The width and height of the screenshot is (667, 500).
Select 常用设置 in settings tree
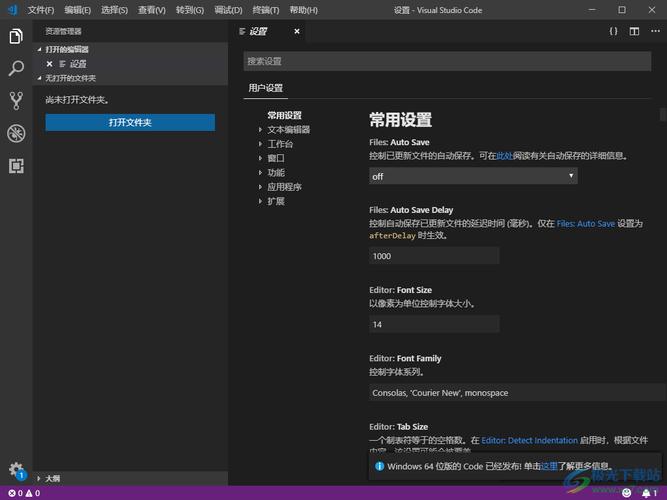pyautogui.click(x=284, y=115)
